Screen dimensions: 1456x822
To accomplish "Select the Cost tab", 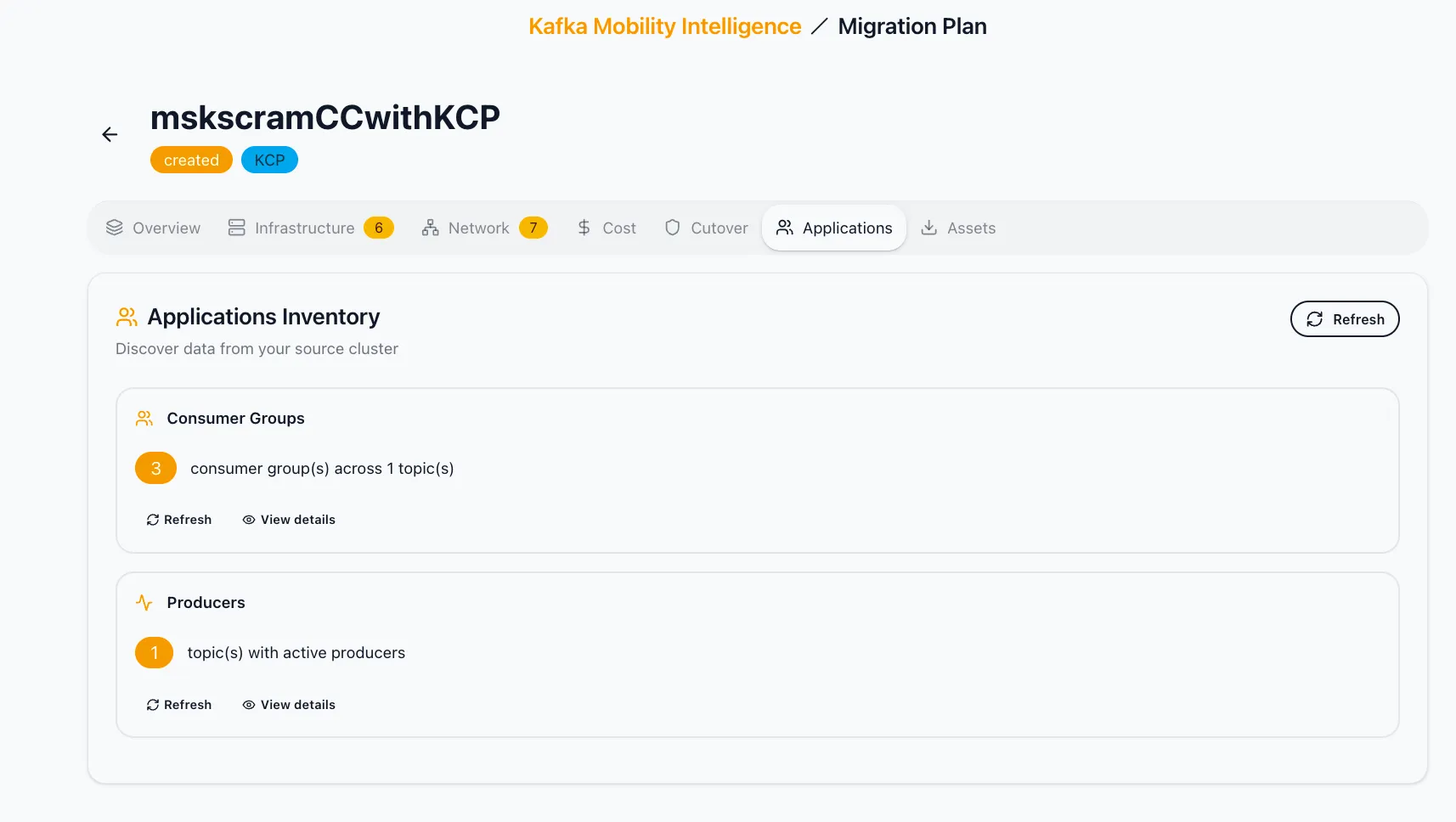I will pos(607,228).
